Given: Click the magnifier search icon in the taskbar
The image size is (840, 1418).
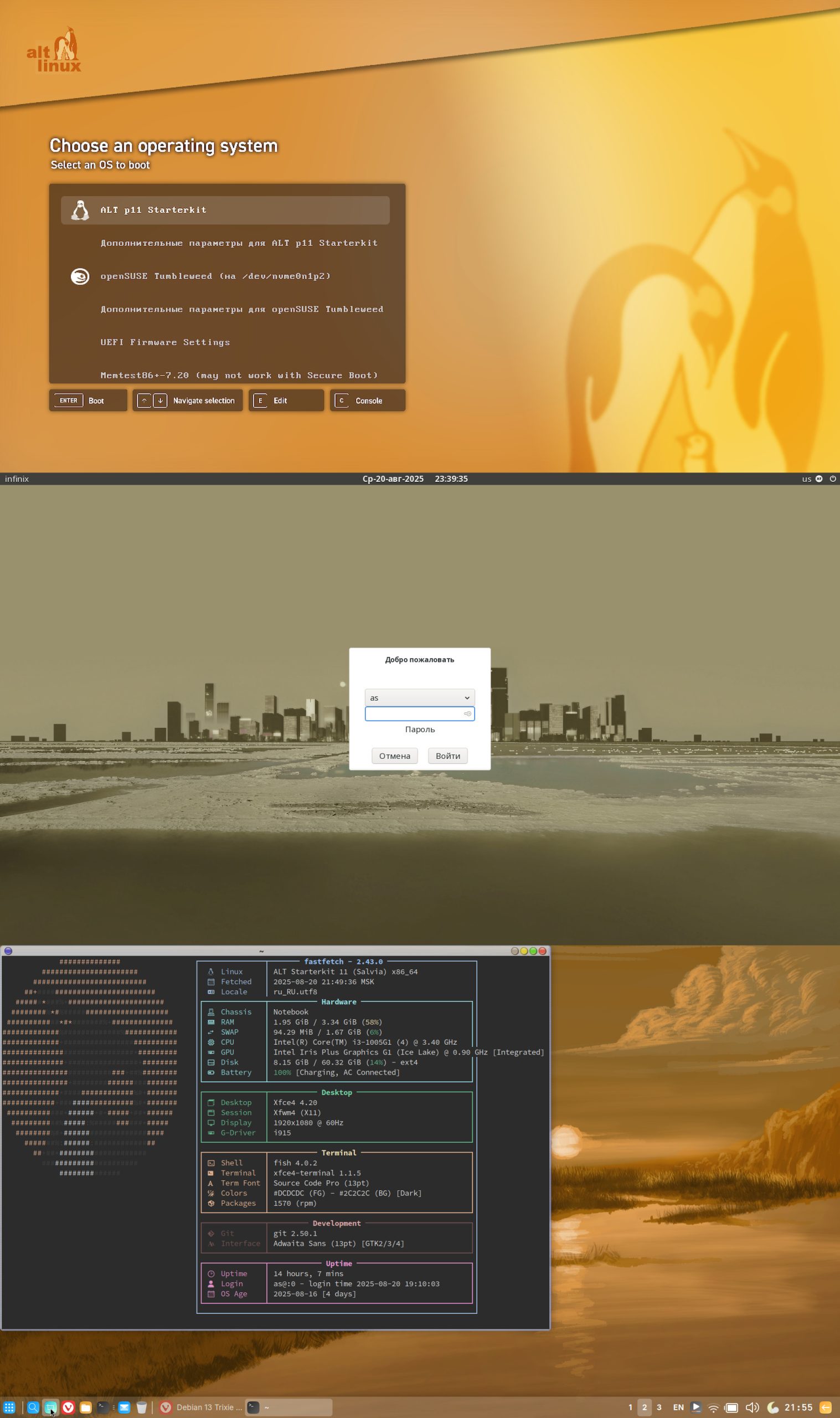Looking at the screenshot, I should click(x=33, y=1407).
